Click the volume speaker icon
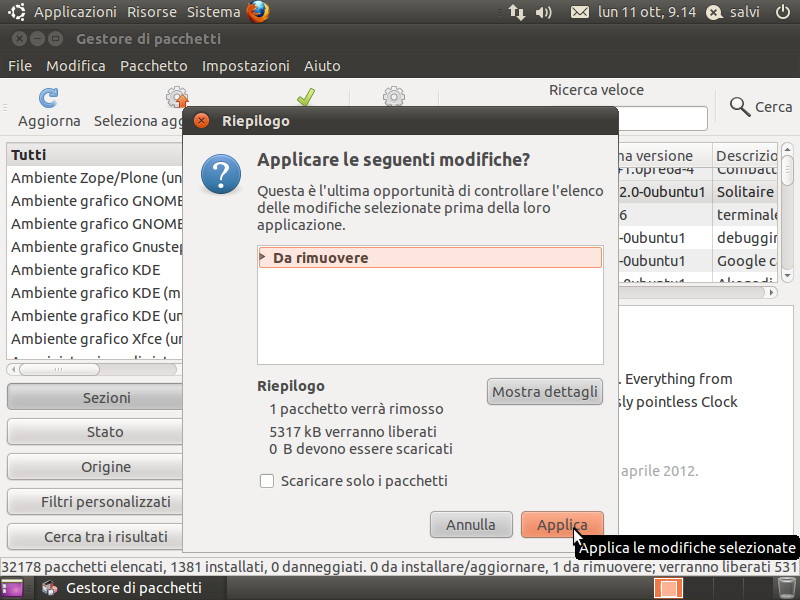 [543, 12]
